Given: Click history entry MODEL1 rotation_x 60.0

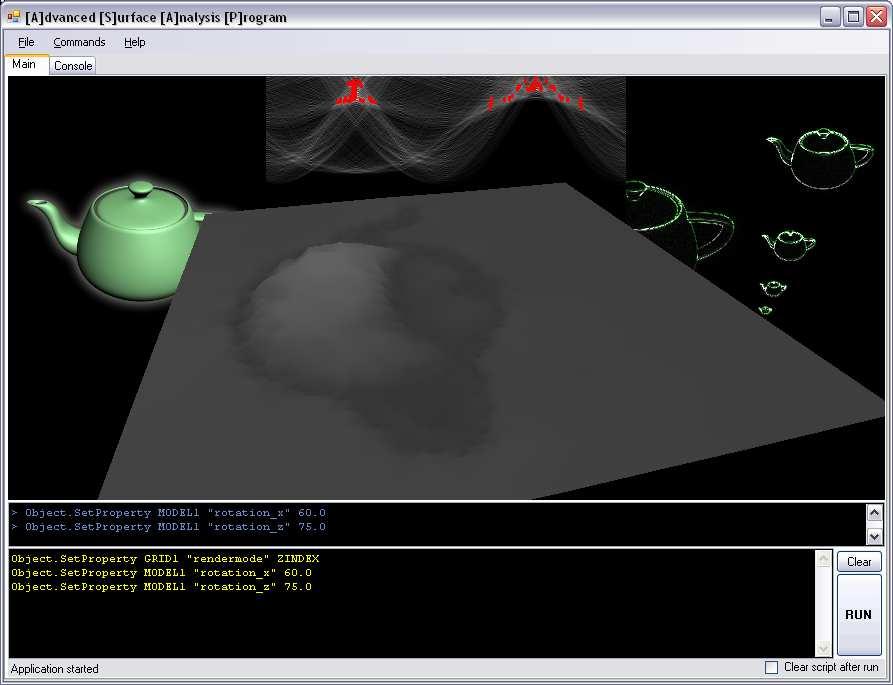Looking at the screenshot, I should pos(169,513).
